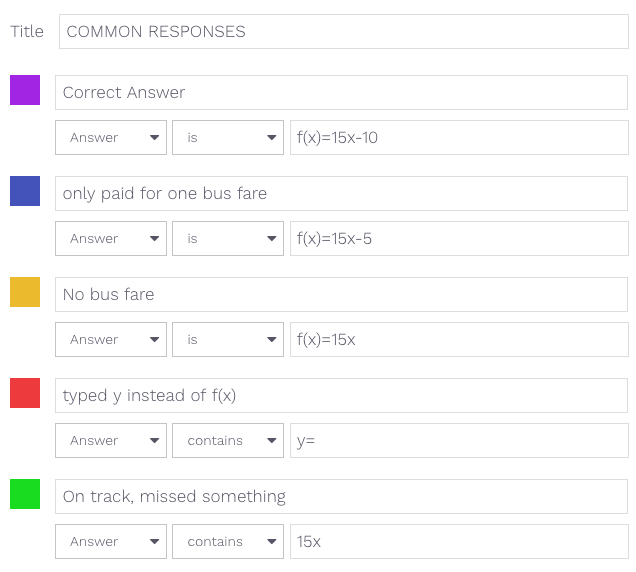This screenshot has width=636, height=572.
Task: Open 'is' condition dropdown for f(x)=15x-5
Action: [228, 239]
